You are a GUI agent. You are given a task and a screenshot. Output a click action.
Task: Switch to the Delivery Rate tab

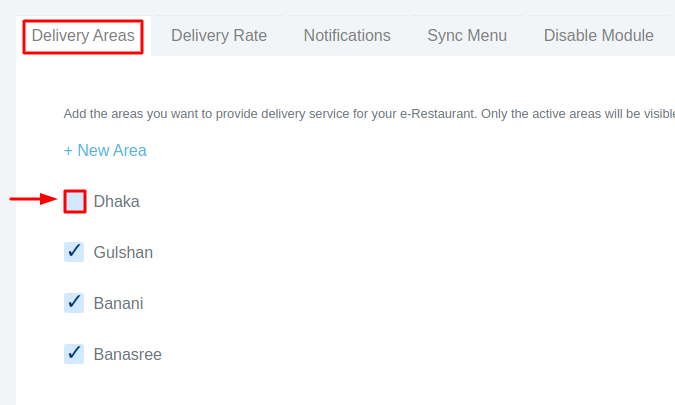click(x=219, y=36)
